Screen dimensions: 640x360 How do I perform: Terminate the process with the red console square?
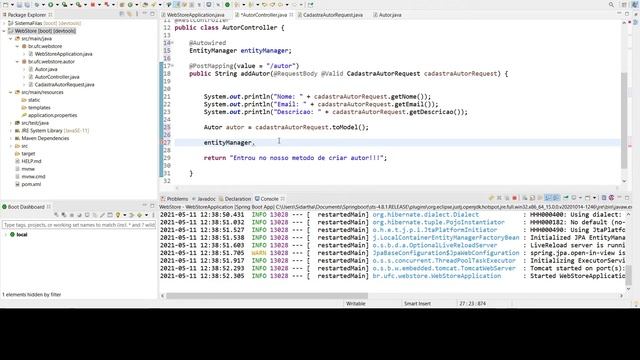514,198
